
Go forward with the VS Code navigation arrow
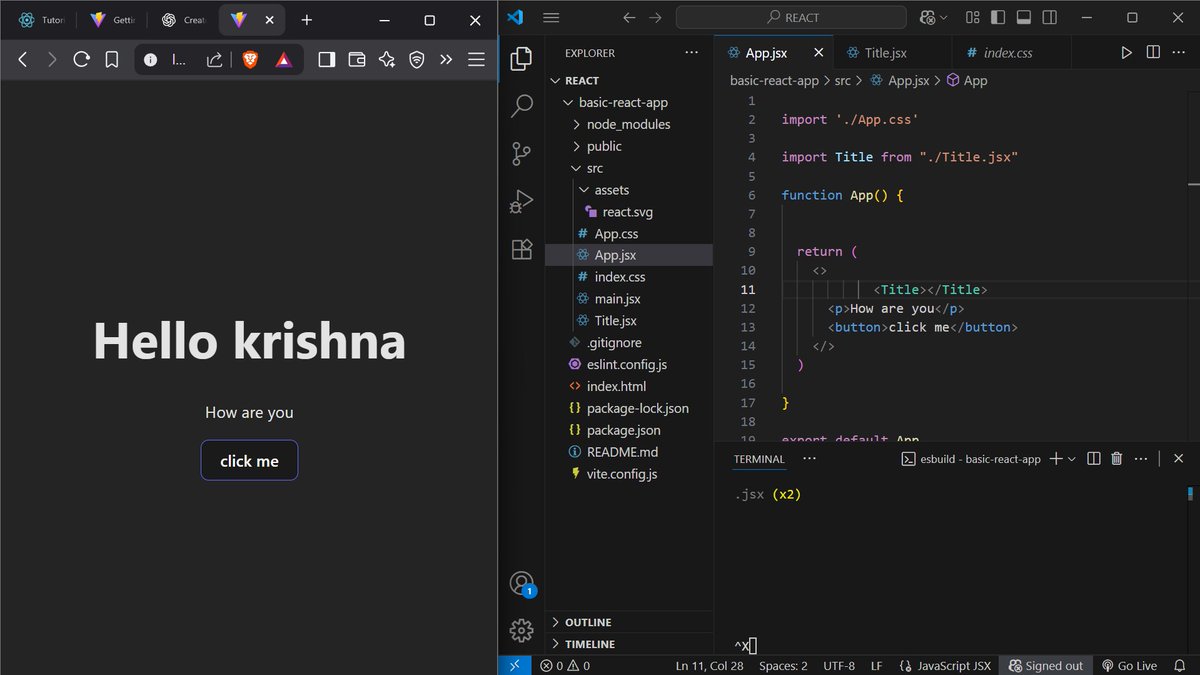point(656,18)
